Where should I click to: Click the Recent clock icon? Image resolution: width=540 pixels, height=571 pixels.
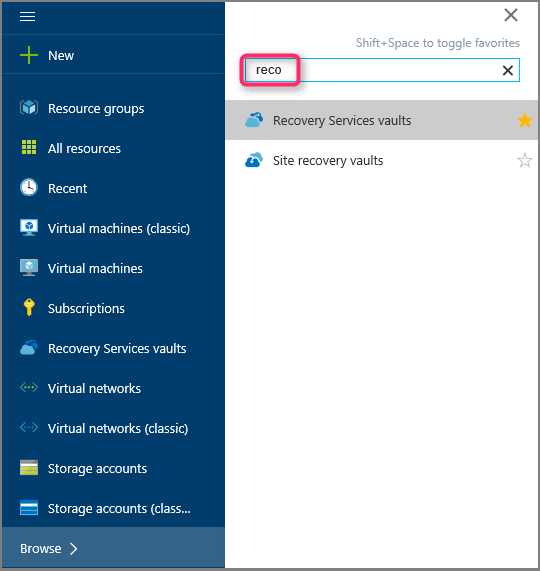[x=29, y=188]
